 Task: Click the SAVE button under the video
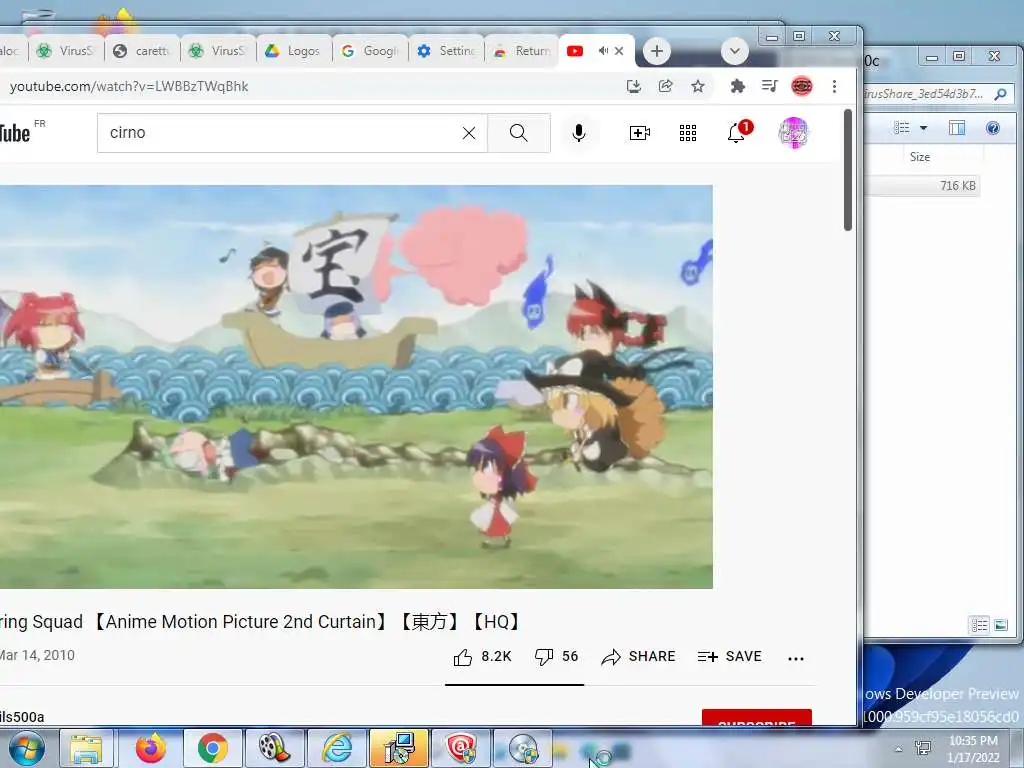pyautogui.click(x=729, y=656)
